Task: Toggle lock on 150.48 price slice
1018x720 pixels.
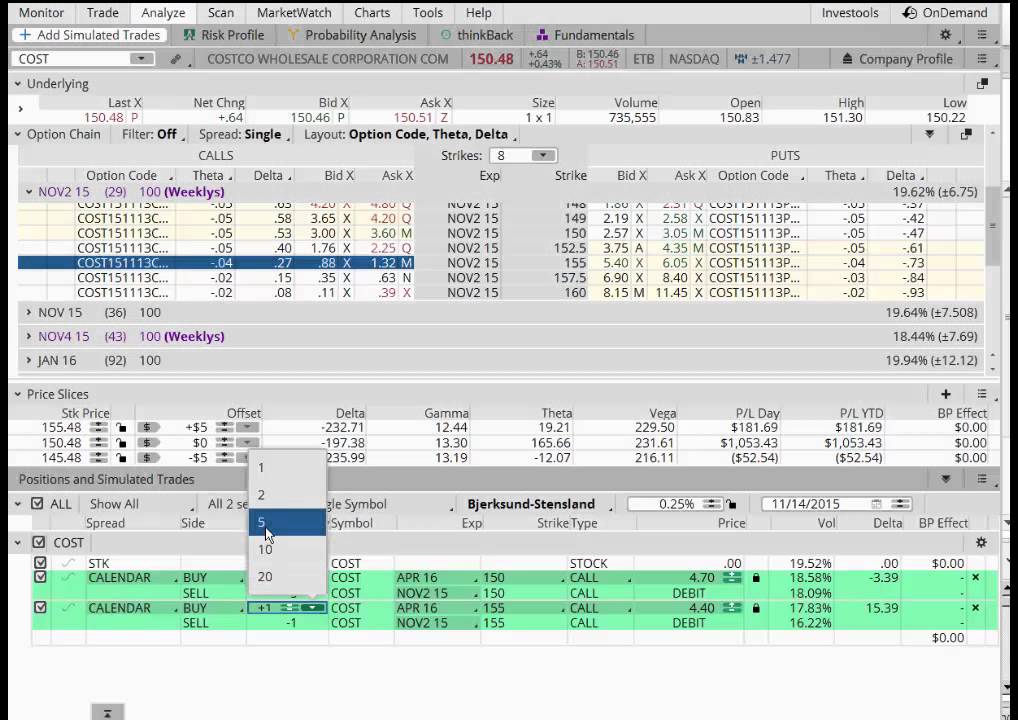Action: click(121, 443)
